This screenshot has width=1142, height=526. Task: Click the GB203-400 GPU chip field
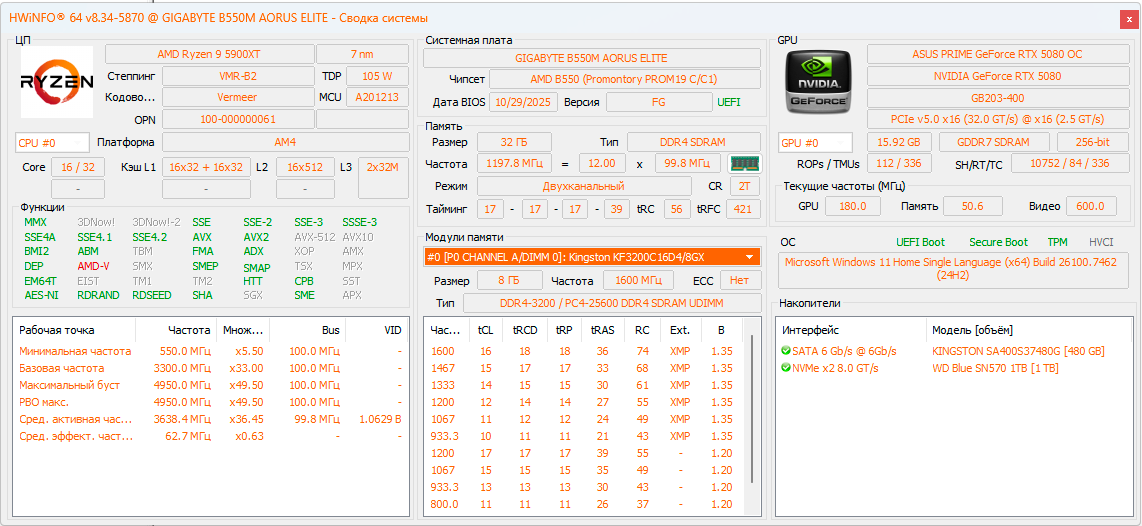(x=996, y=97)
